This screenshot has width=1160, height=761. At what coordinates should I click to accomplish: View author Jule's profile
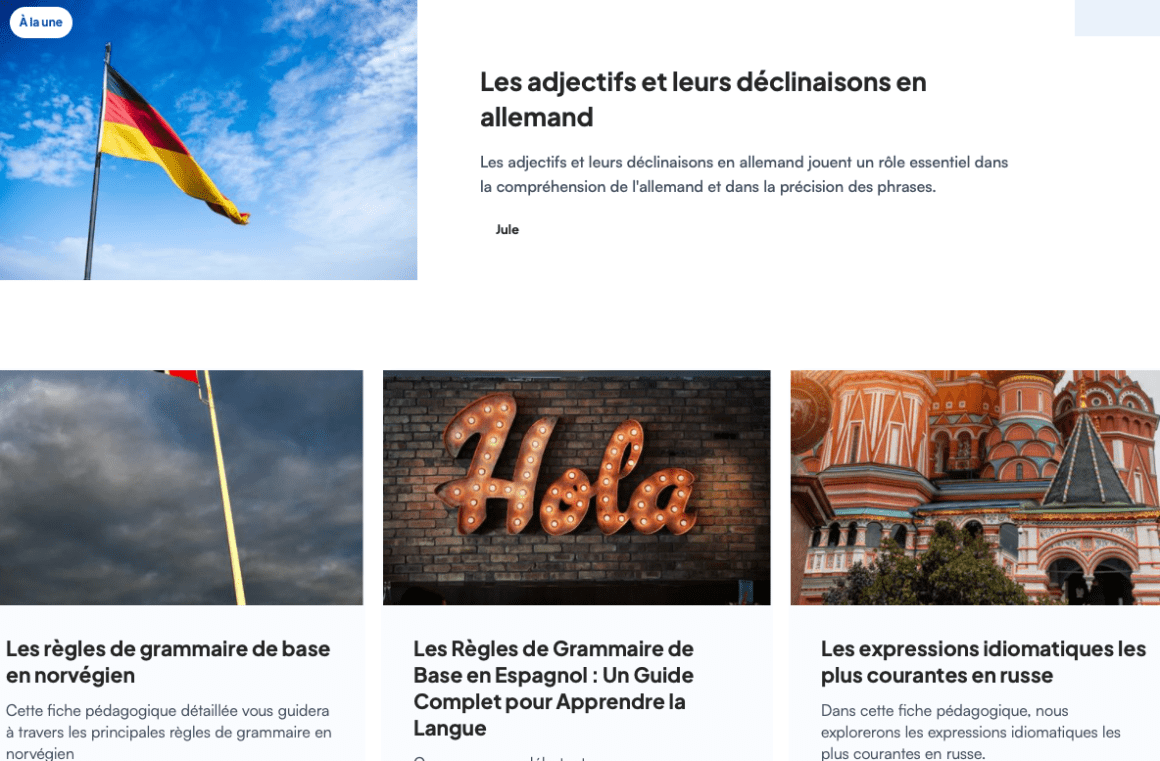(507, 229)
